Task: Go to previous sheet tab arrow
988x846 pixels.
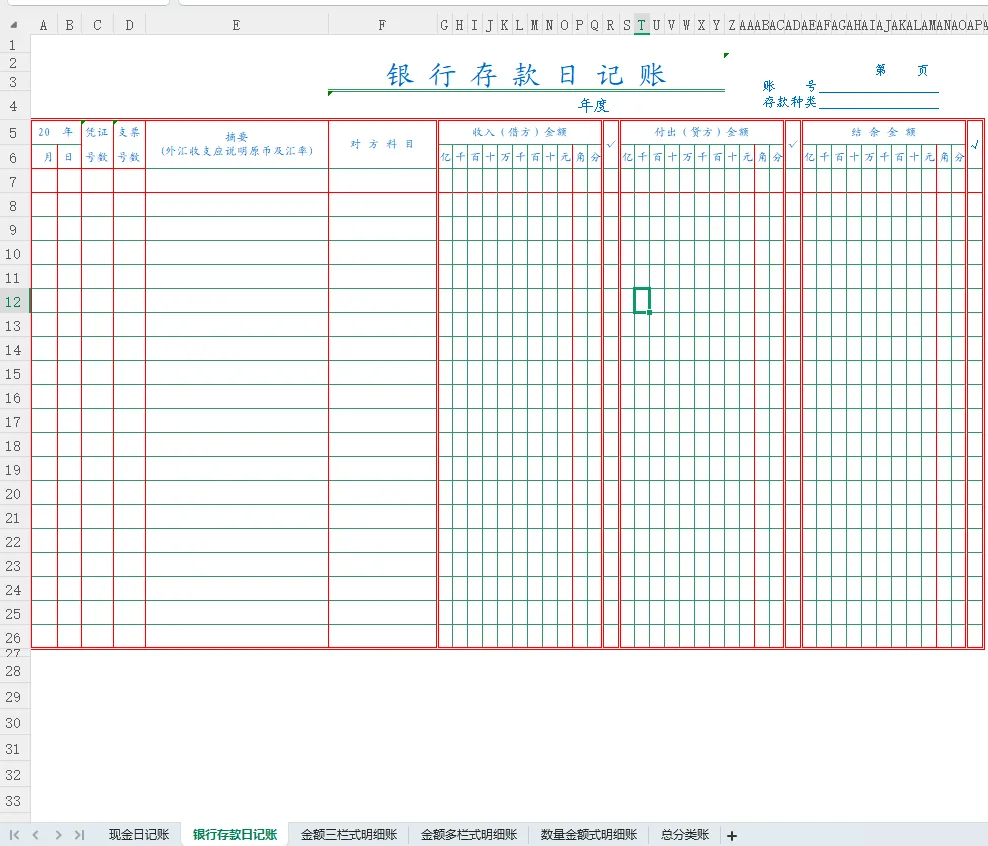Action: [36, 835]
